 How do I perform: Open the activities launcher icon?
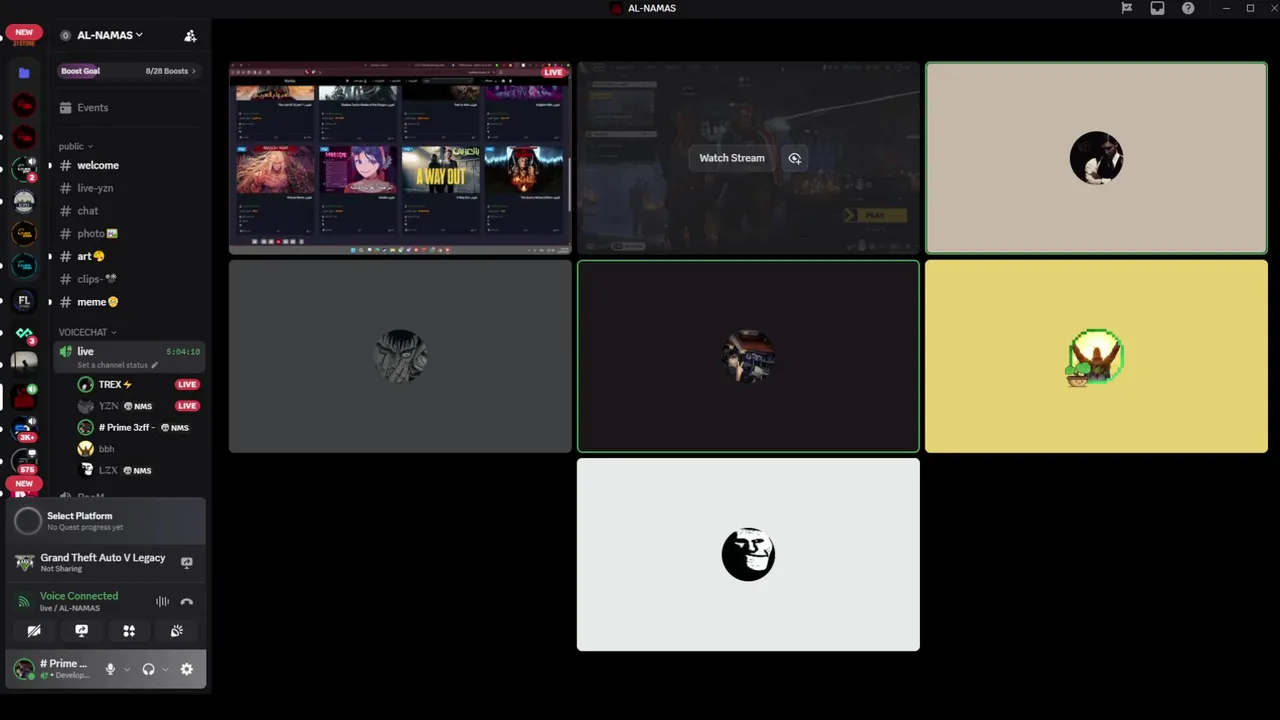click(x=129, y=631)
